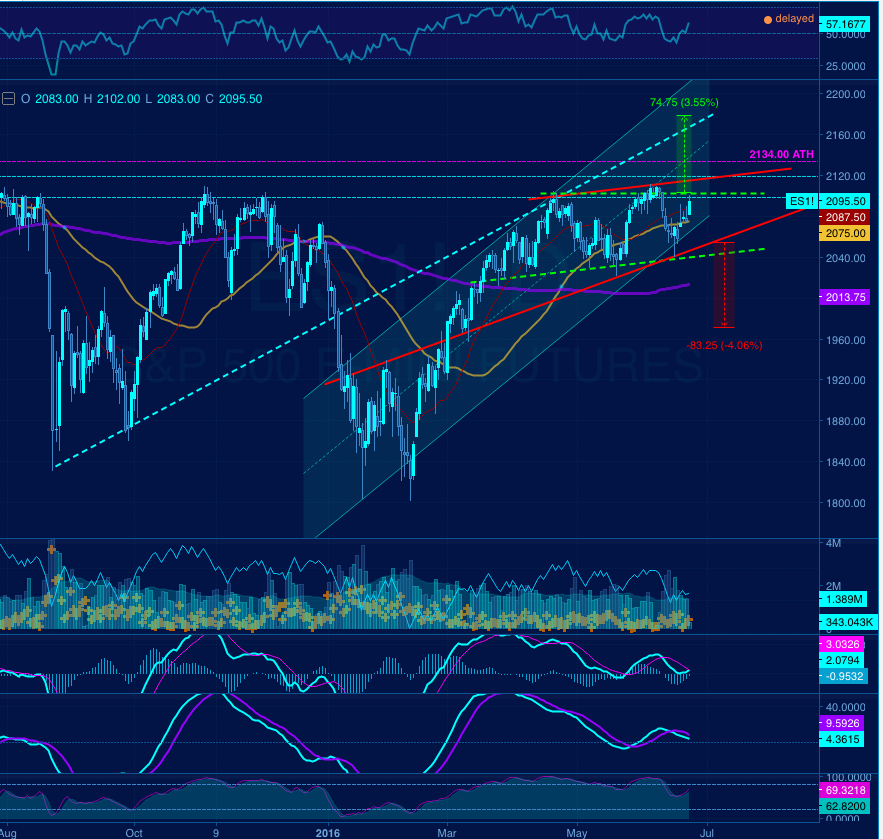Image resolution: width=883 pixels, height=839 pixels.
Task: Select the 2.0794 MACD signal label
Action: pyautogui.click(x=842, y=660)
